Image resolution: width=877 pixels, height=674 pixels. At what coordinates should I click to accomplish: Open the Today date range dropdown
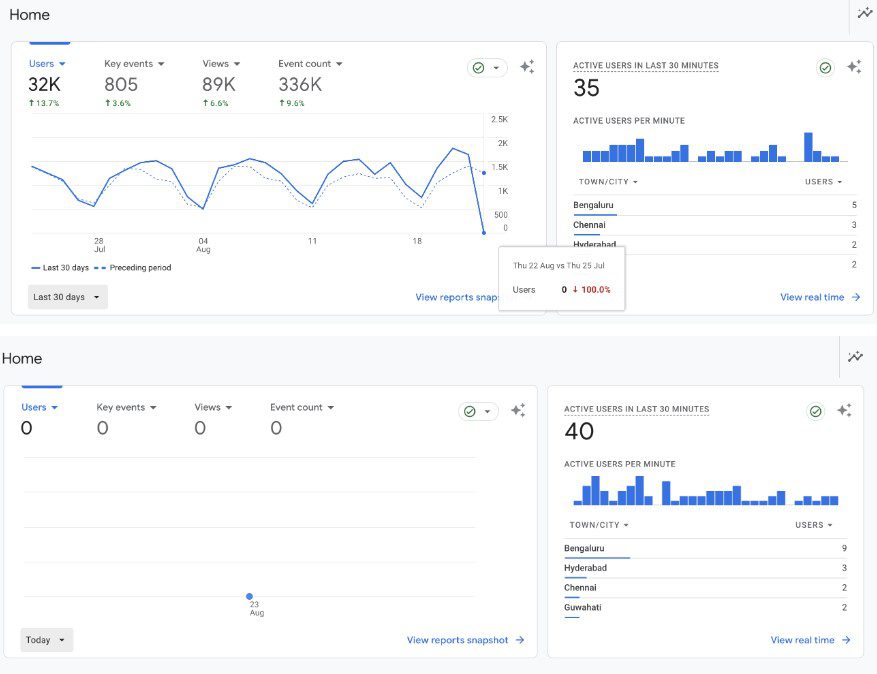(x=46, y=639)
